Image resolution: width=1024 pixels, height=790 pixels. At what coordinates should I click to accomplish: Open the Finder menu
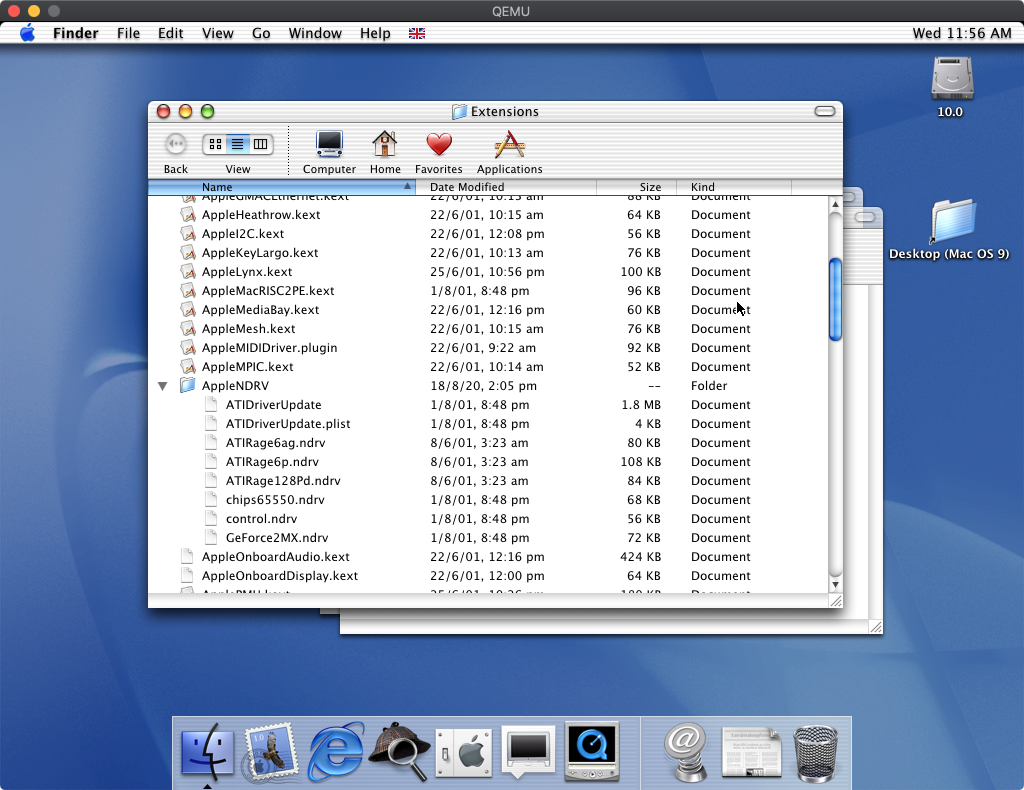point(76,33)
